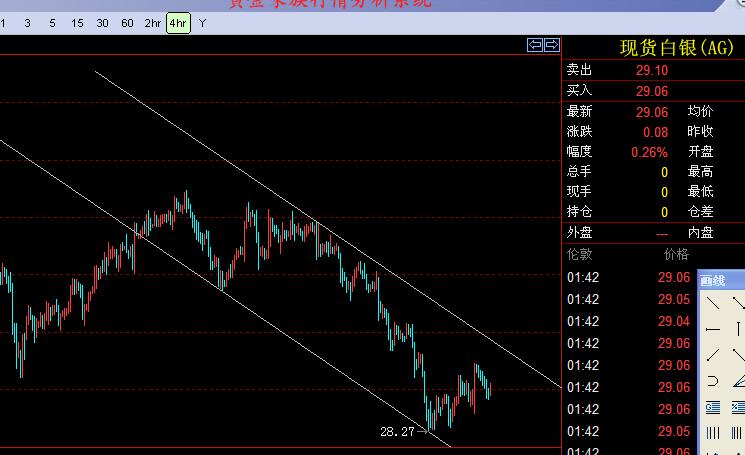The image size is (745, 455).
Task: Open the 2hr period chart
Action: 153,23
